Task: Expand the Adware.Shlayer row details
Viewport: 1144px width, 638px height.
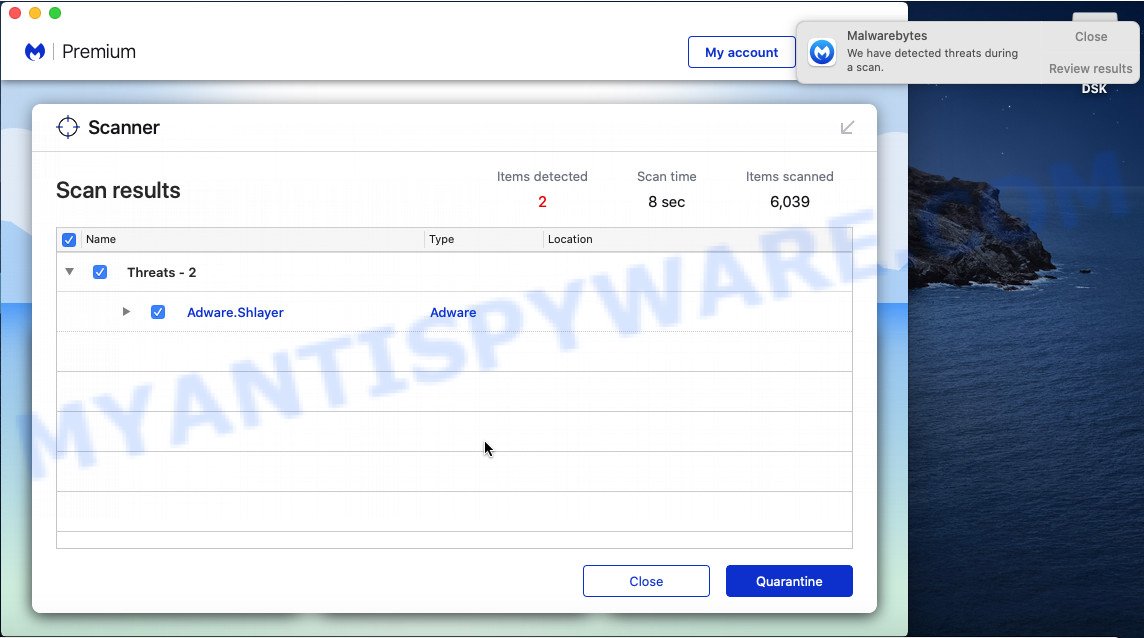Action: [x=126, y=312]
